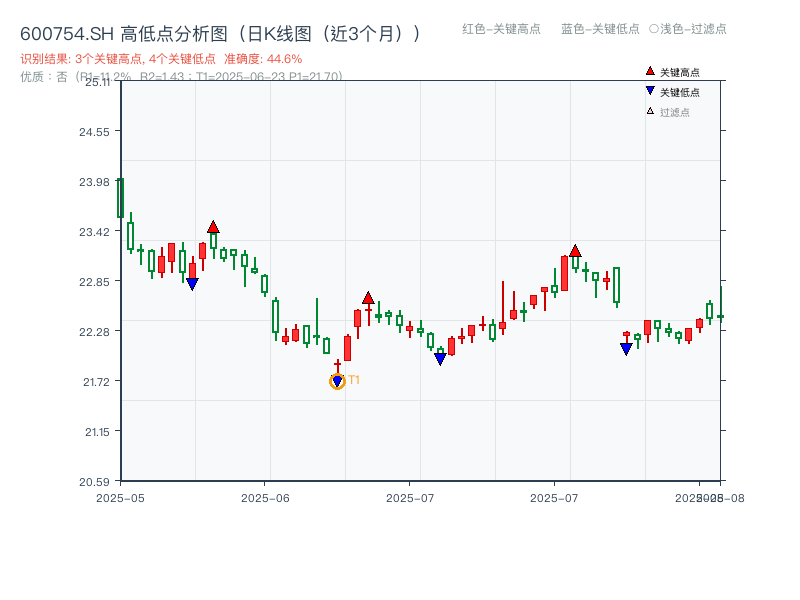Select the 关键高点 triangle symbol in the legend box
The height and width of the screenshot is (600, 800).
pos(649,70)
